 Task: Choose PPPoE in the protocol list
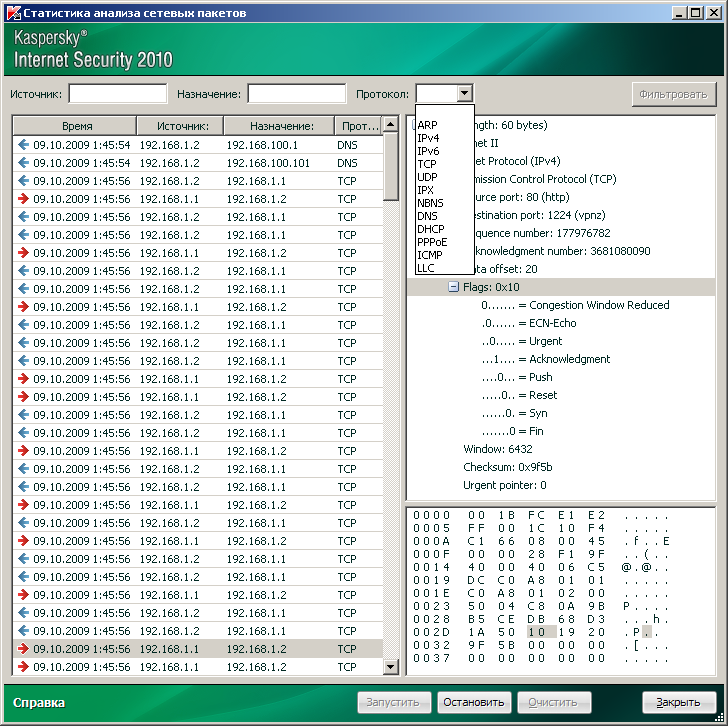pyautogui.click(x=432, y=242)
